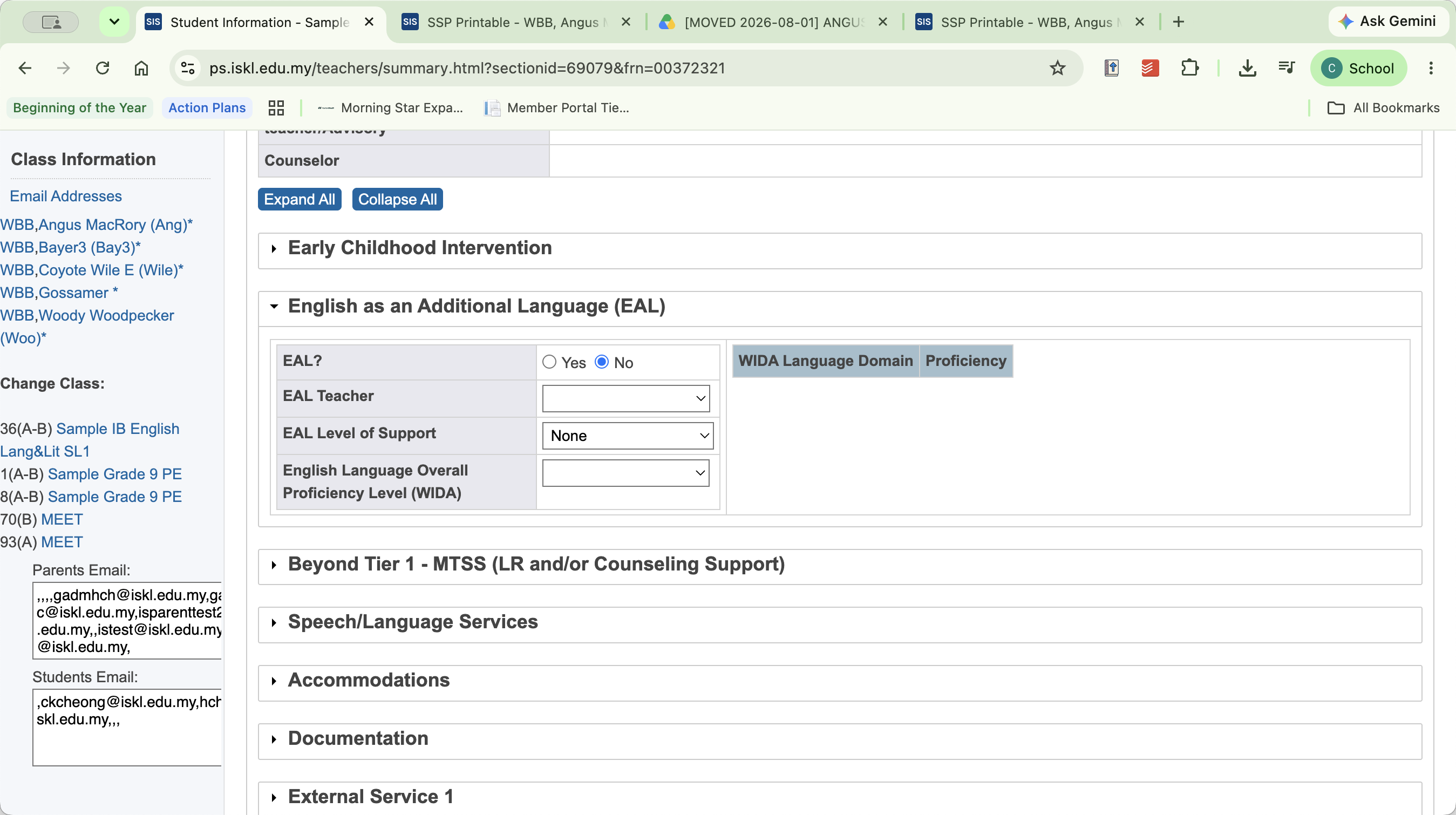The image size is (1456, 815).
Task: Click the Parents Email text box
Action: point(127,621)
